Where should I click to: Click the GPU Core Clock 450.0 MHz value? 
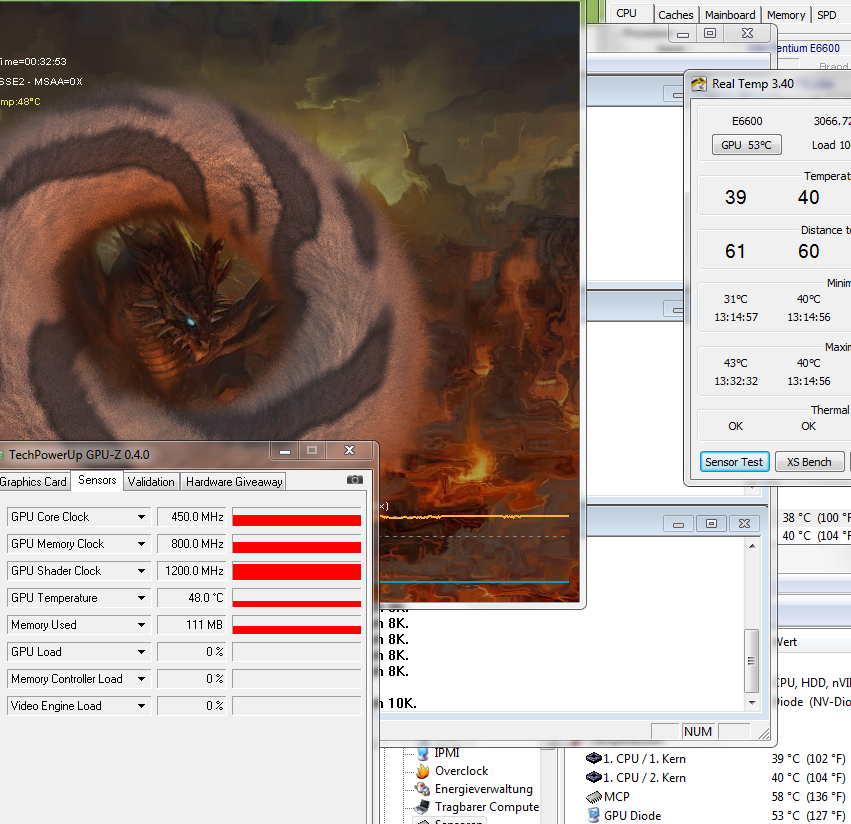(191, 517)
